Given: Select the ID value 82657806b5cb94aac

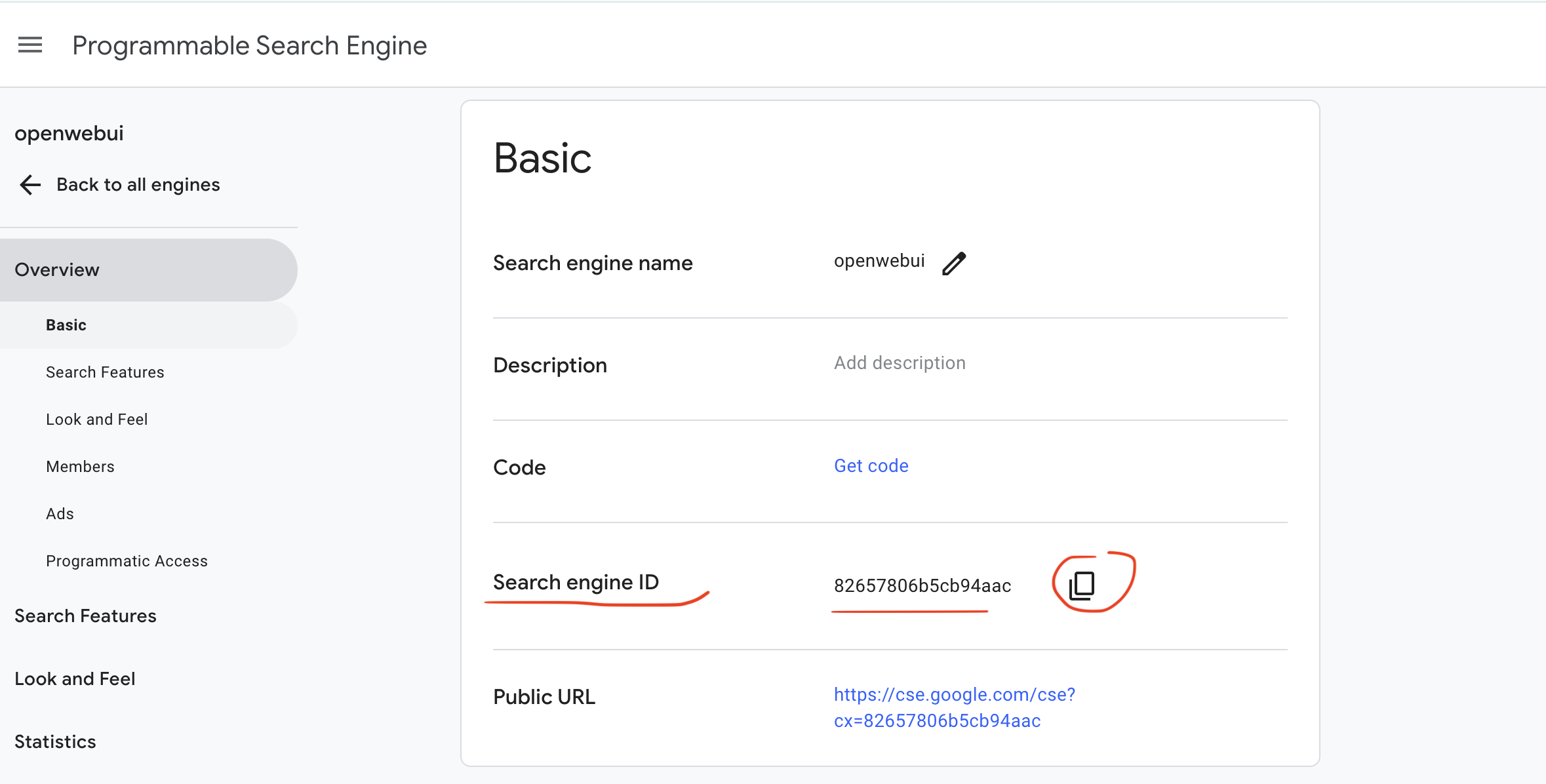Looking at the screenshot, I should 922,585.
